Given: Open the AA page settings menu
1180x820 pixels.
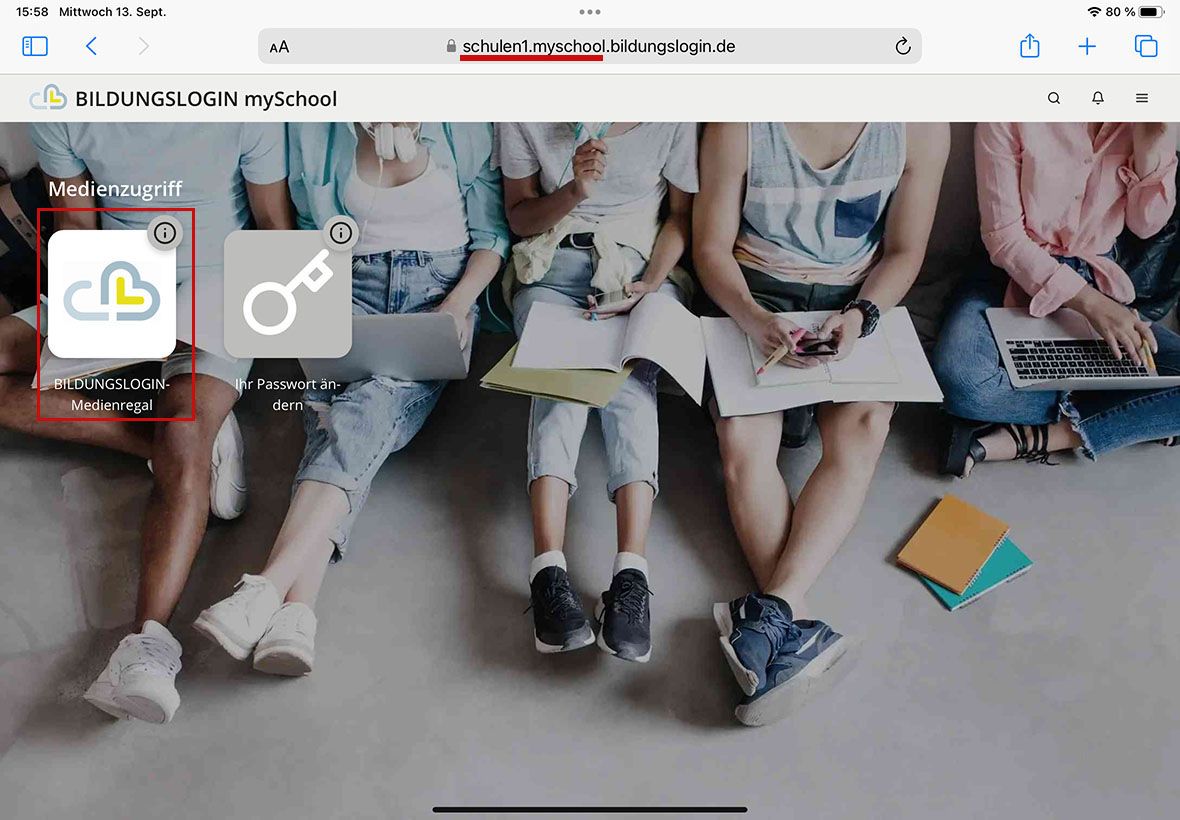Looking at the screenshot, I should tap(280, 47).
